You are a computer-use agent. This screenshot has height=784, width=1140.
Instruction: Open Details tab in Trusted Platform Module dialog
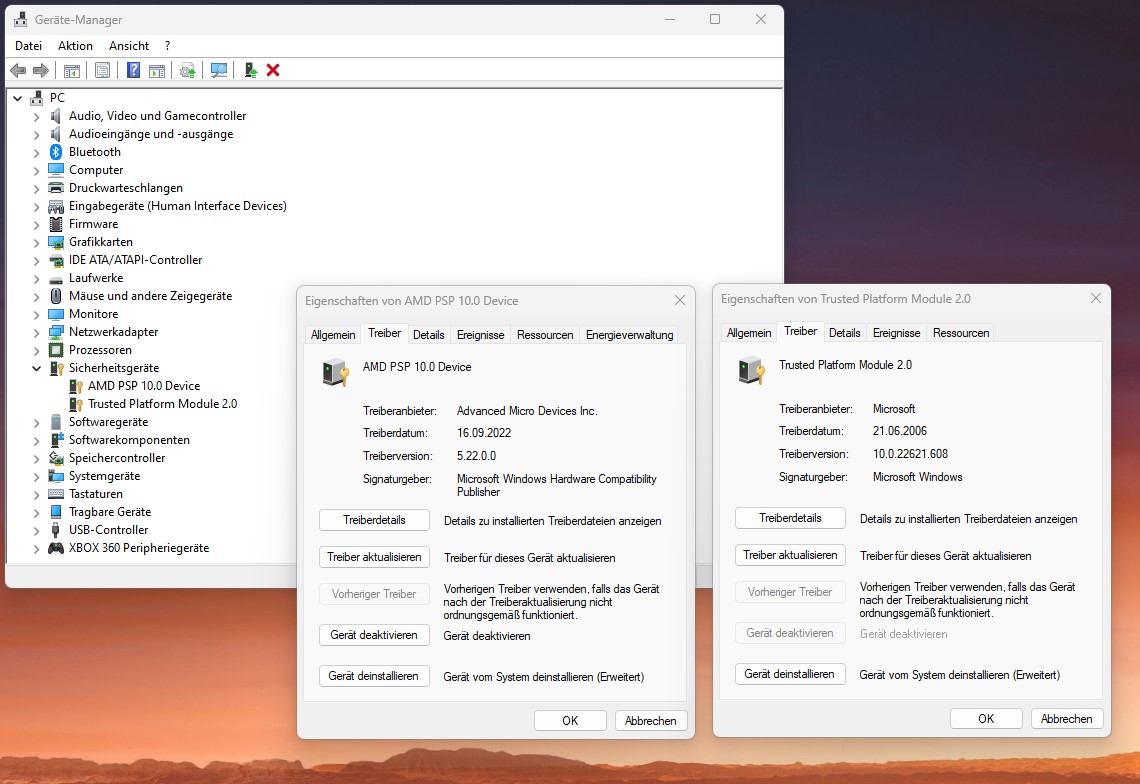pyautogui.click(x=844, y=332)
